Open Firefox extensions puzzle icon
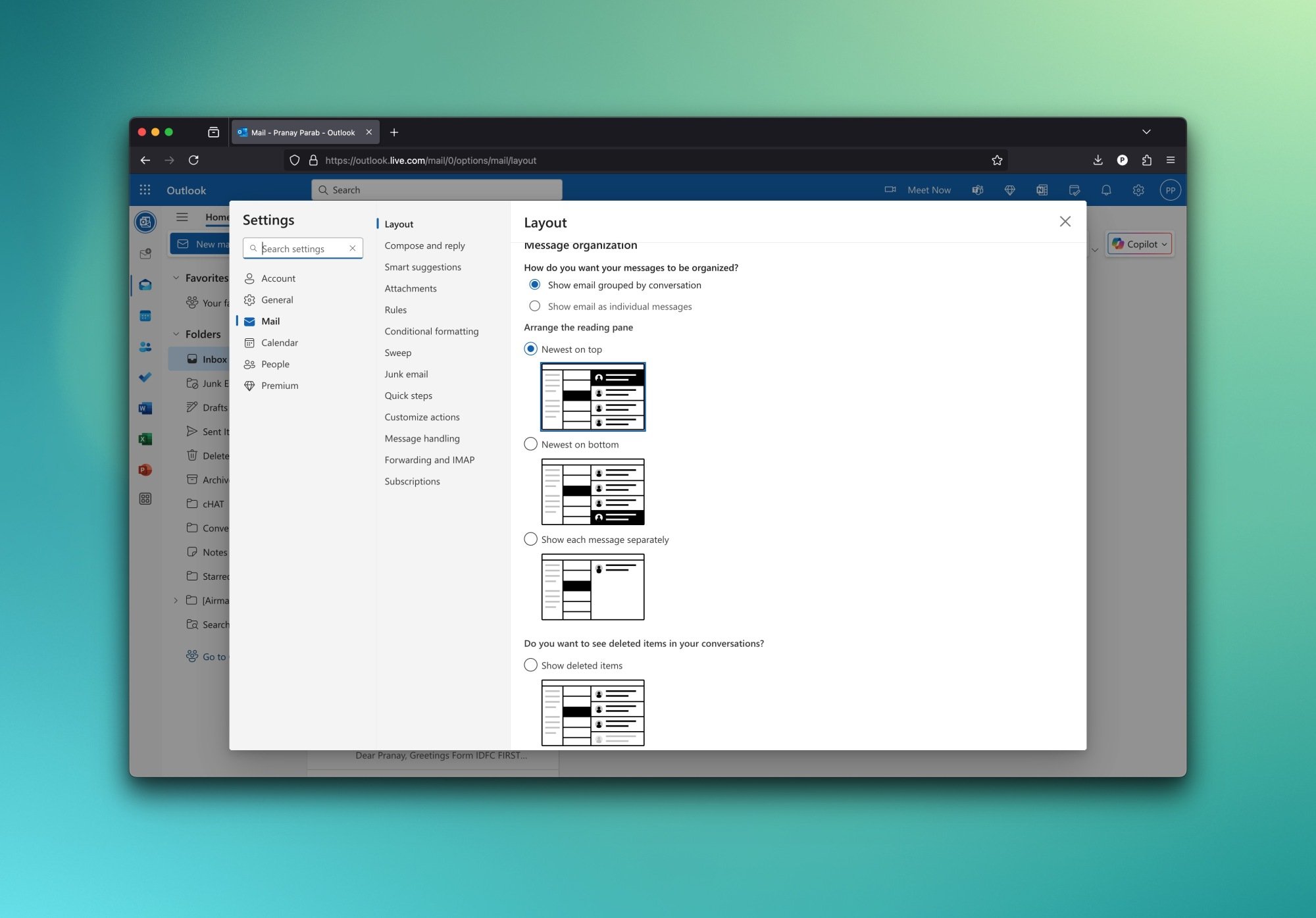1316x918 pixels. (x=1147, y=160)
